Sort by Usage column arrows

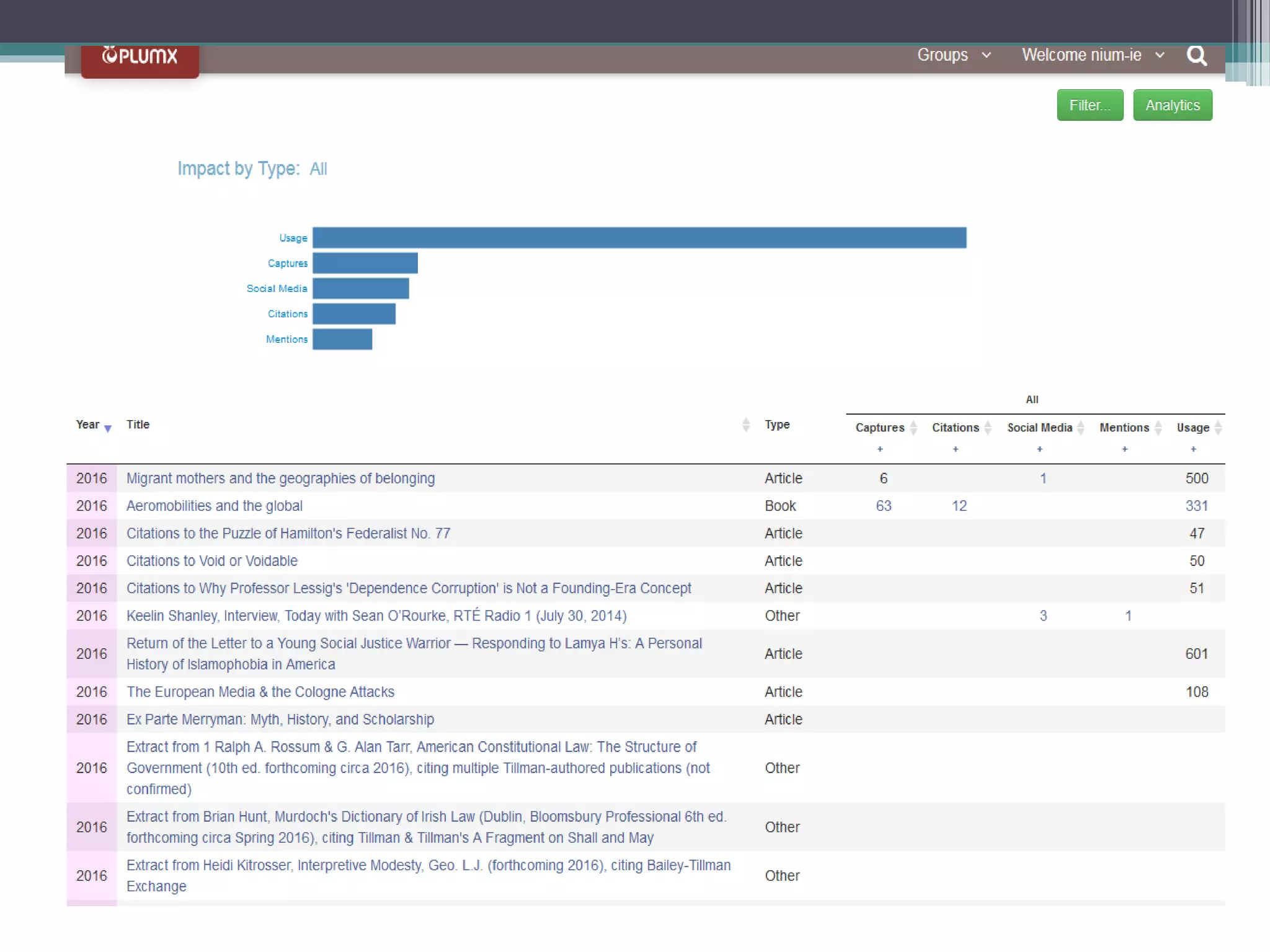pos(1217,428)
